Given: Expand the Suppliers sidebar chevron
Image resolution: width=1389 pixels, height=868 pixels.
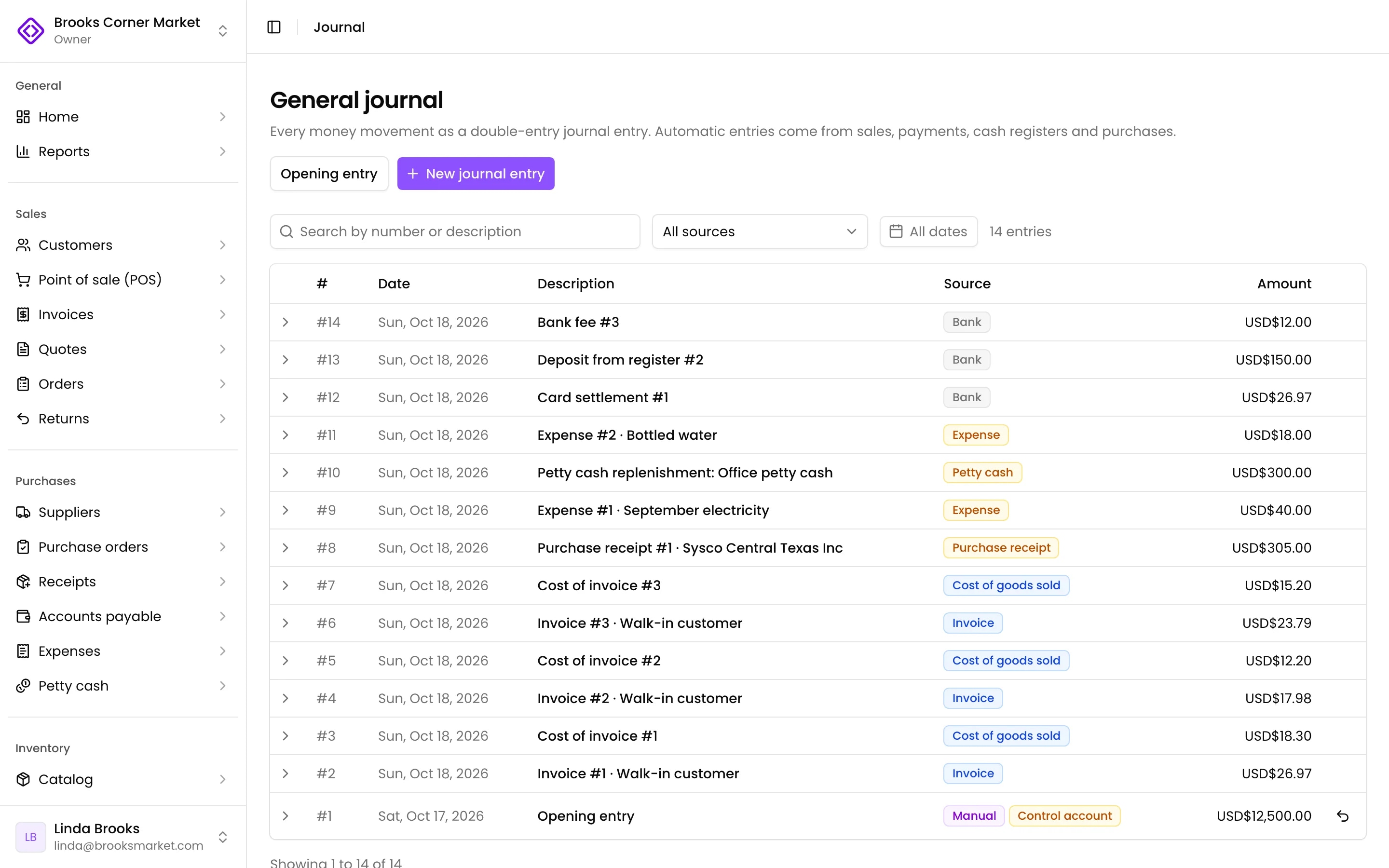Looking at the screenshot, I should tap(223, 512).
